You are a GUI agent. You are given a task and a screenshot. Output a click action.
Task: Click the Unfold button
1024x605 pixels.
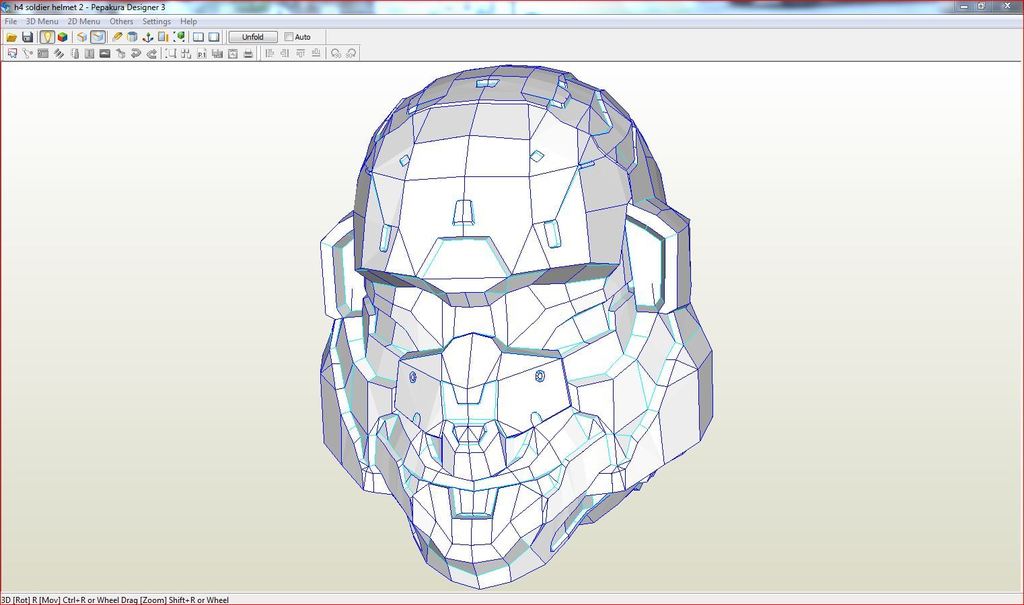[253, 37]
